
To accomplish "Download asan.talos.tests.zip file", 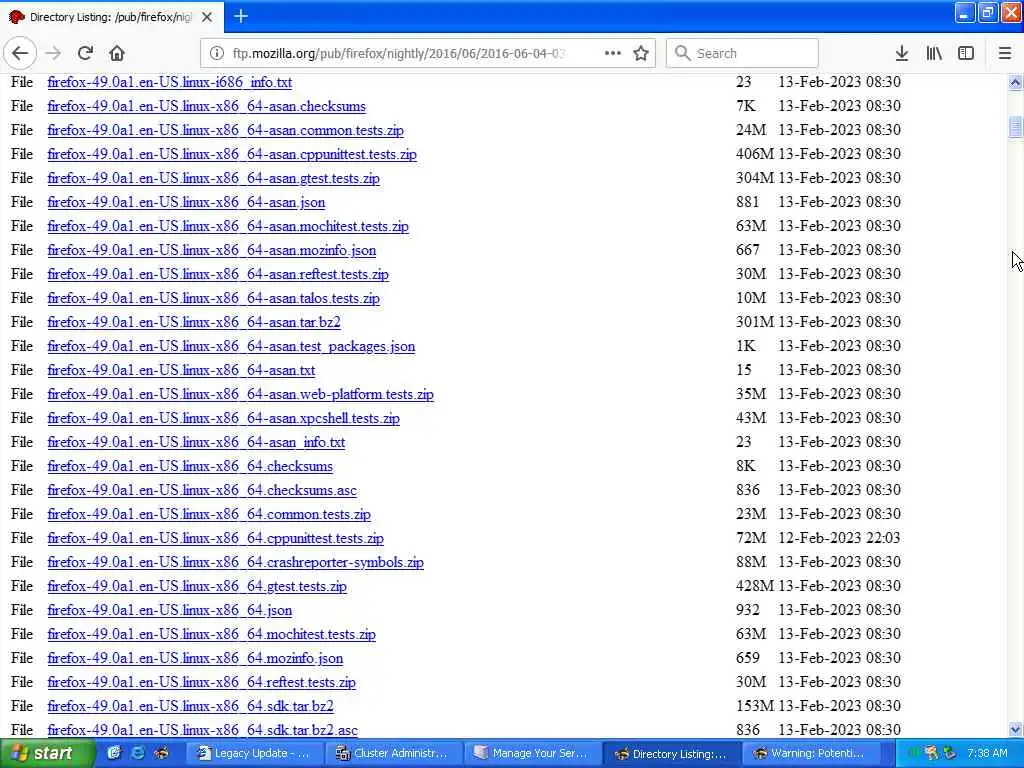I will pos(213,298).
